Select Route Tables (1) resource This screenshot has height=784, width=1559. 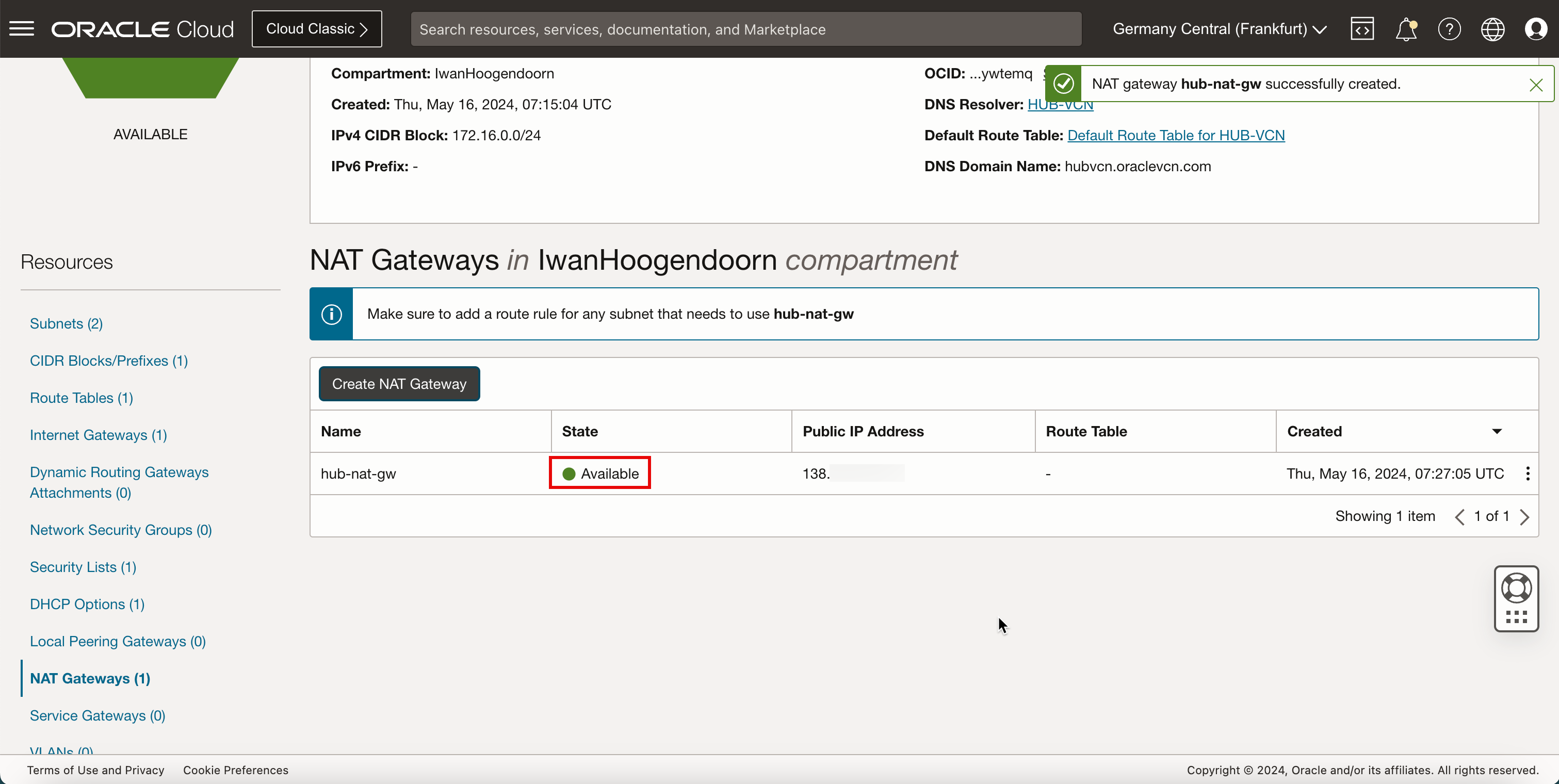(x=81, y=398)
